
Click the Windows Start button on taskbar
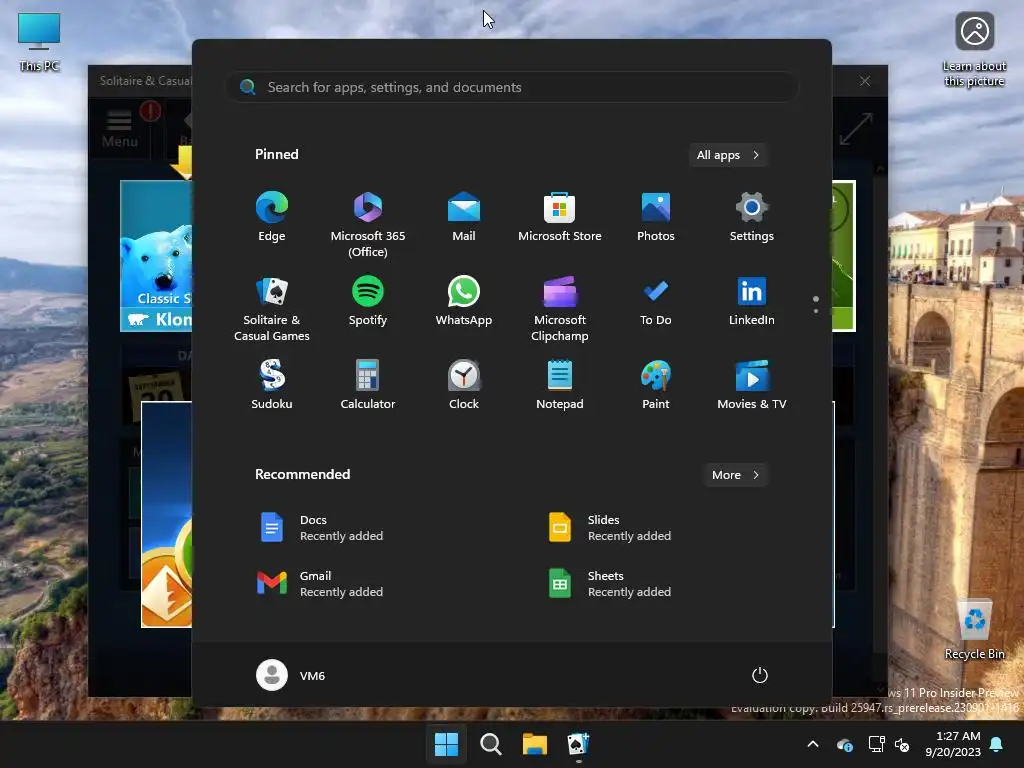click(x=447, y=744)
